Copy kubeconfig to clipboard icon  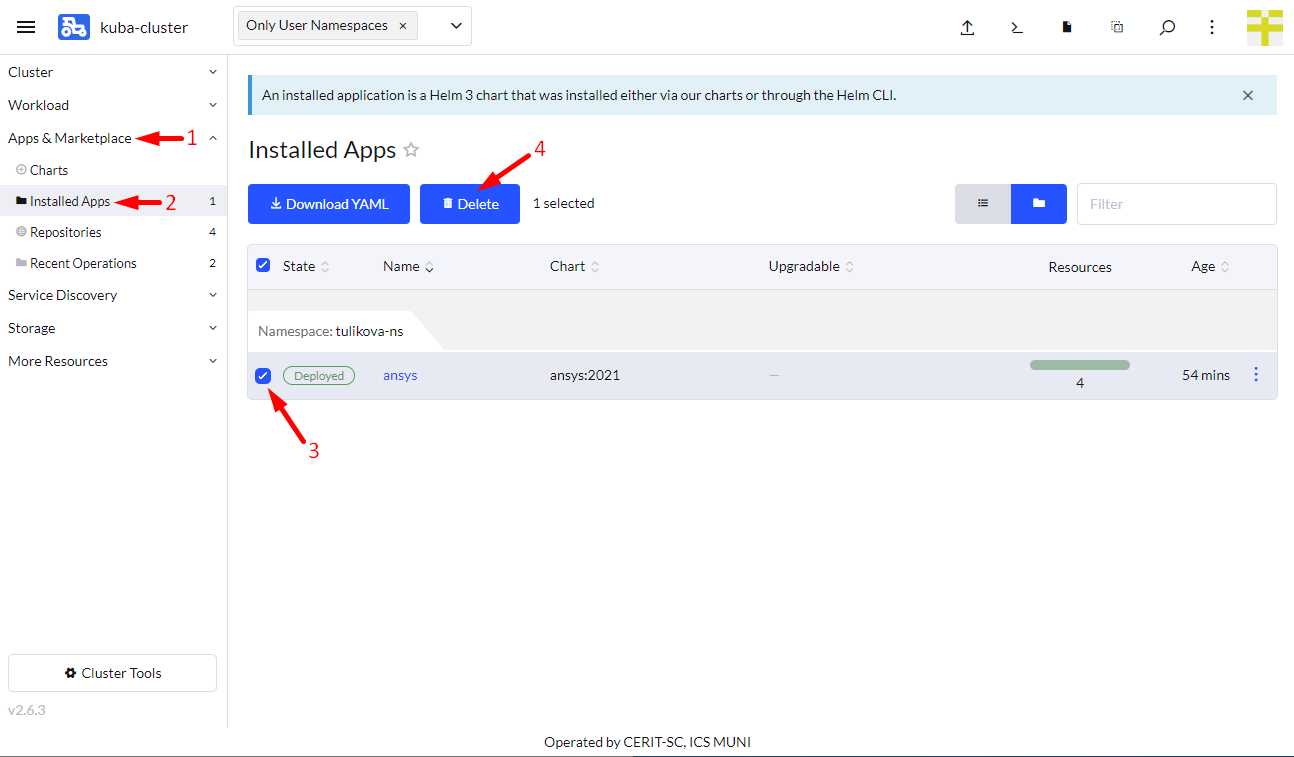click(1117, 27)
